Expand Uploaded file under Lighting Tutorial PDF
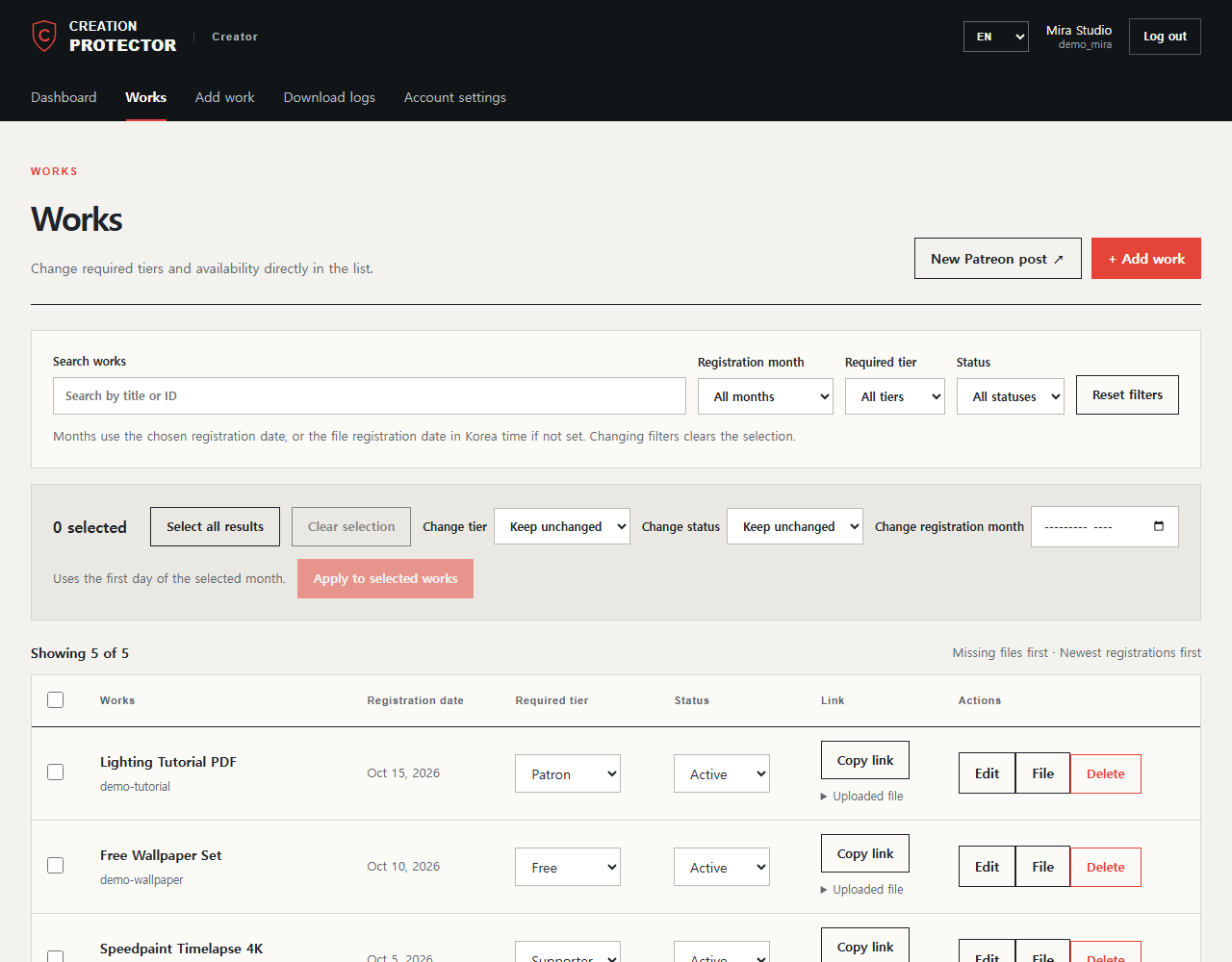 pyautogui.click(x=861, y=797)
